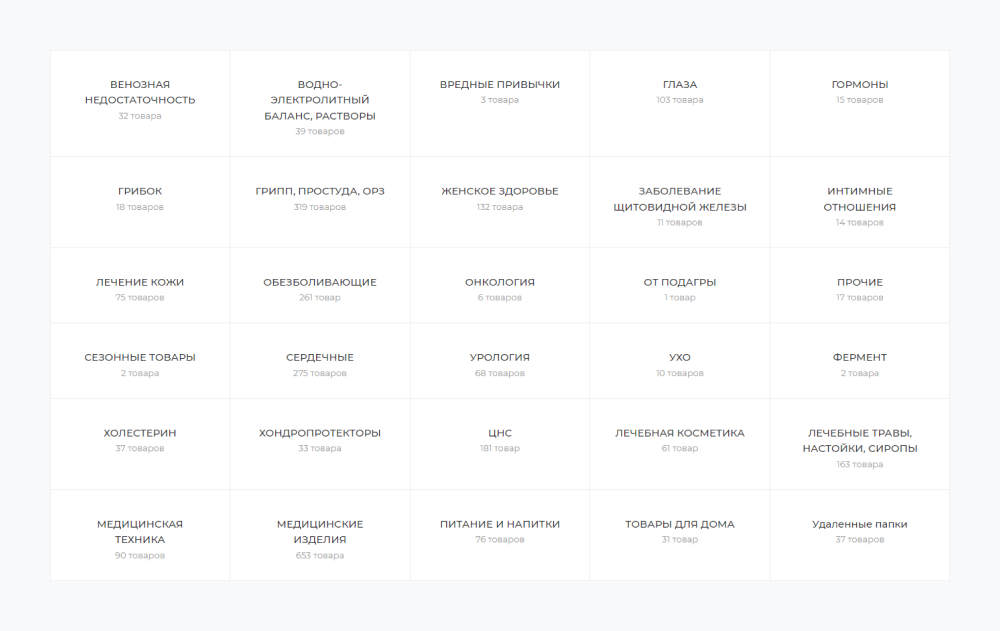Go to the Онкология category
Viewport: 1000px width, 631px height.
coord(500,282)
